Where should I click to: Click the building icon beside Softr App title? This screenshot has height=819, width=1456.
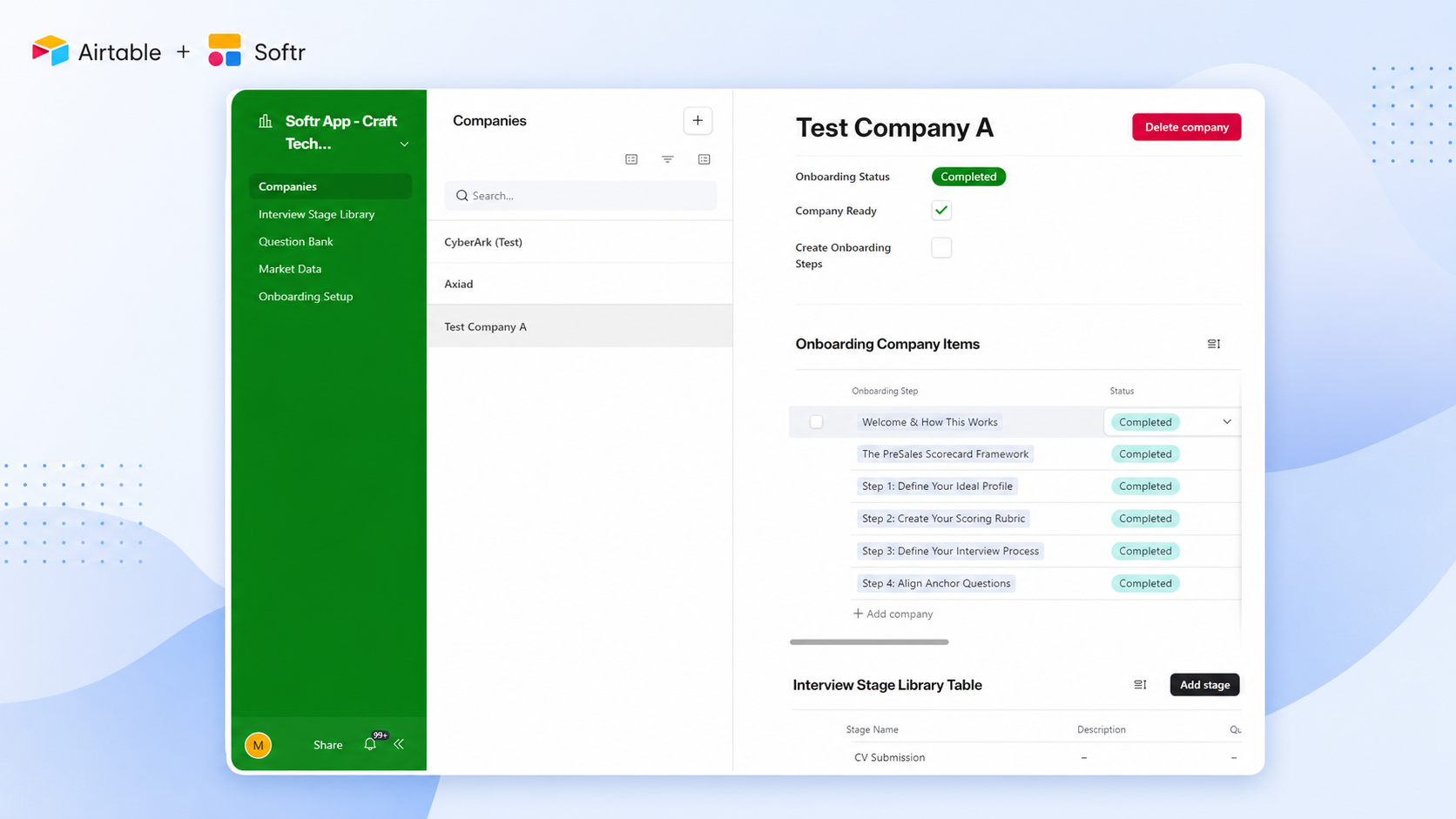tap(266, 121)
